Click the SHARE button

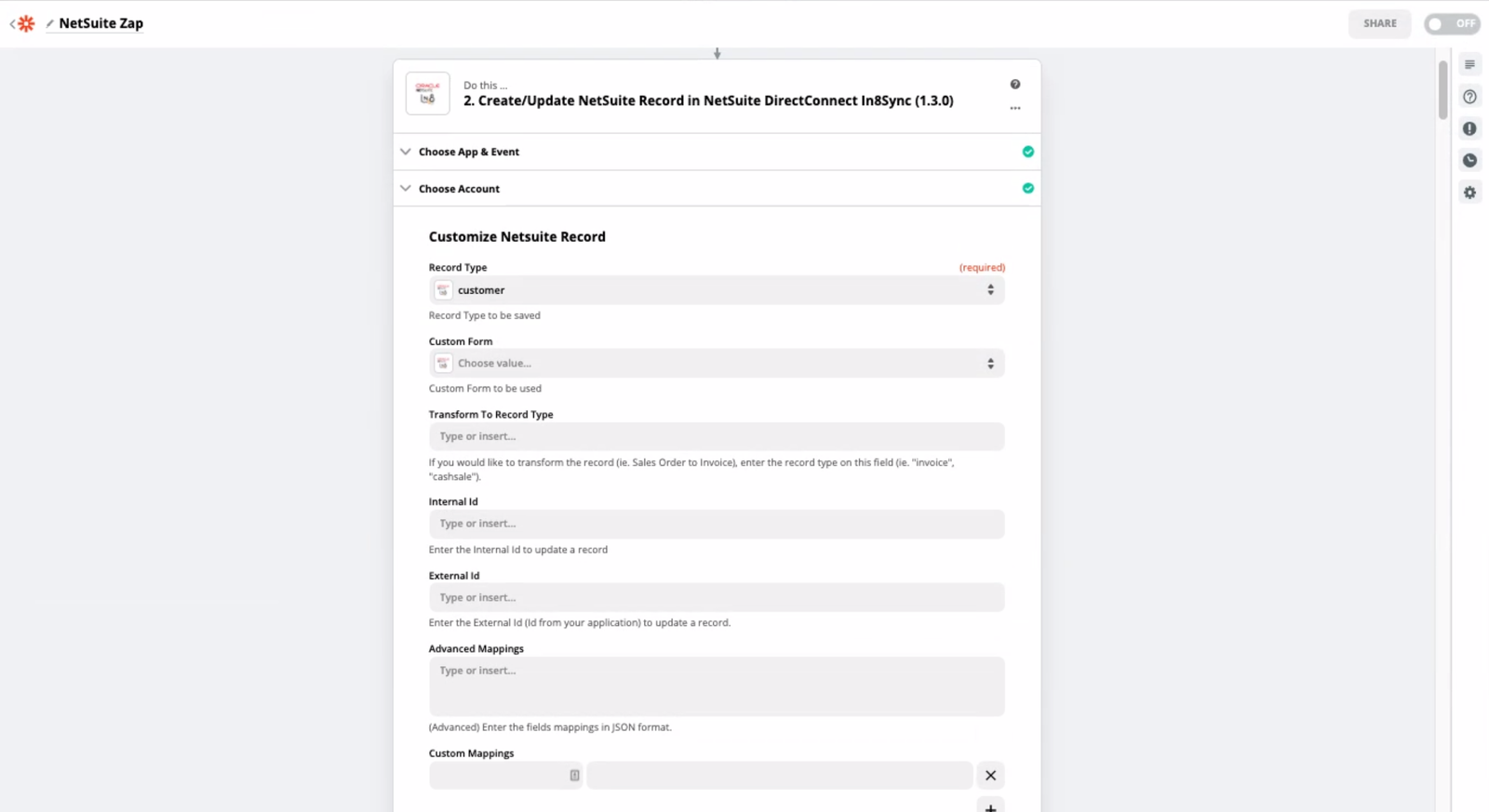[x=1379, y=23]
